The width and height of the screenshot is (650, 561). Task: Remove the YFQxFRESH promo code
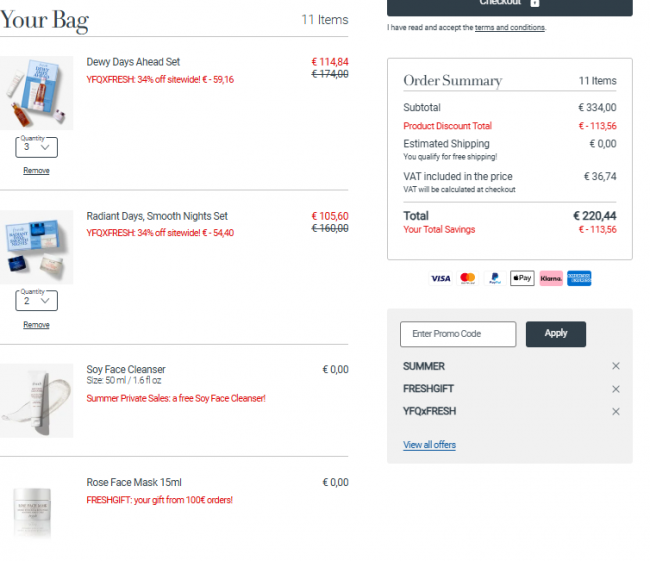tap(616, 411)
